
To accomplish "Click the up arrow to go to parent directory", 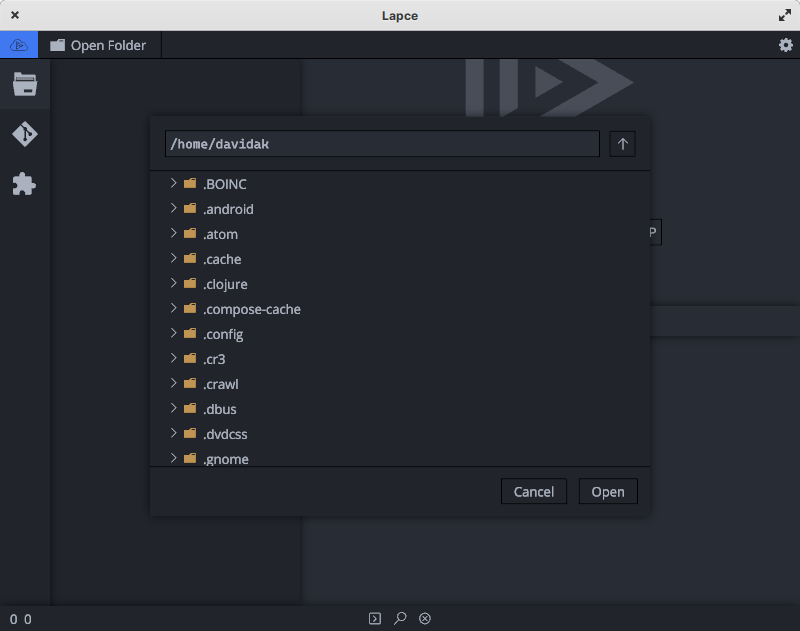I will tap(622, 144).
